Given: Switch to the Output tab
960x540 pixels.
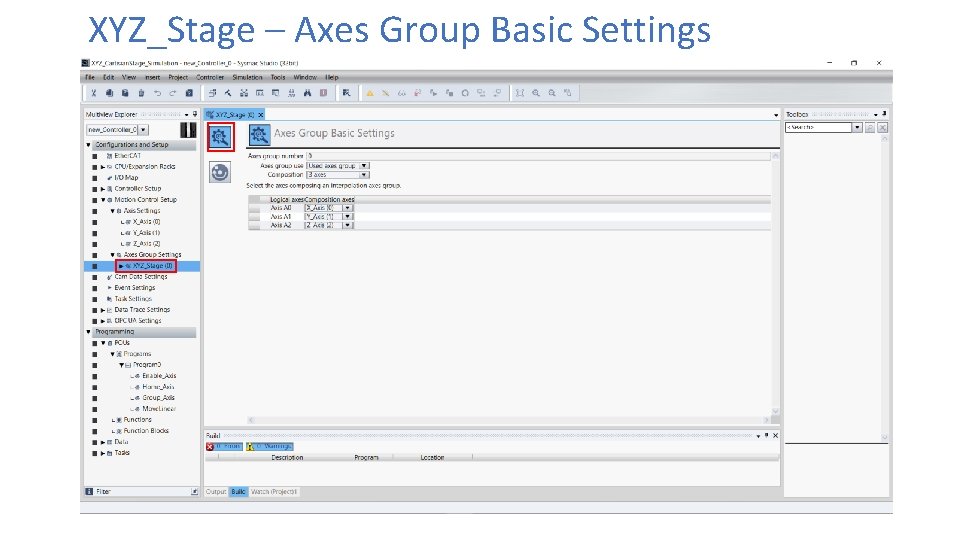Looking at the screenshot, I should click(x=216, y=492).
